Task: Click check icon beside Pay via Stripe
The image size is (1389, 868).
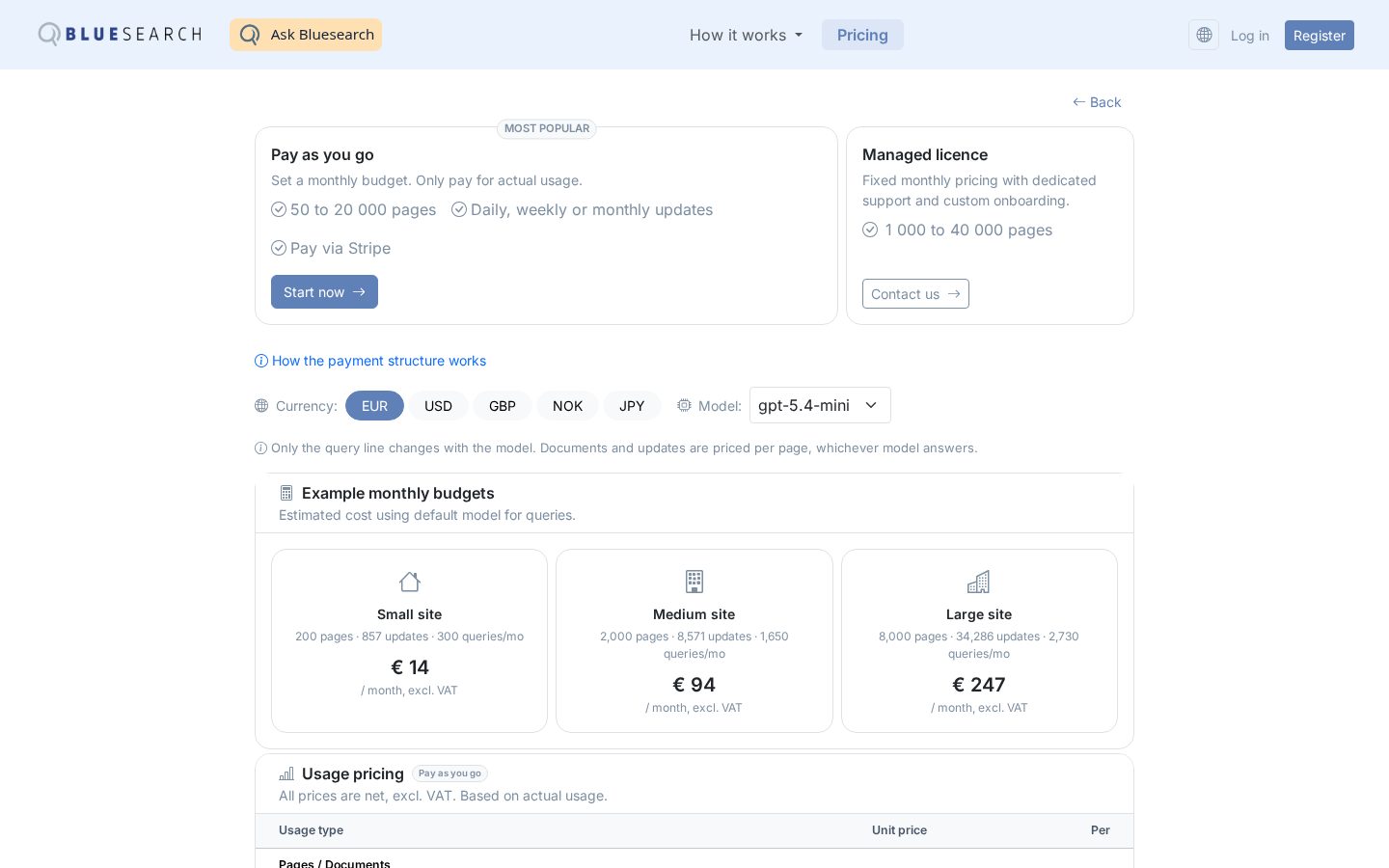Action: pyautogui.click(x=279, y=248)
